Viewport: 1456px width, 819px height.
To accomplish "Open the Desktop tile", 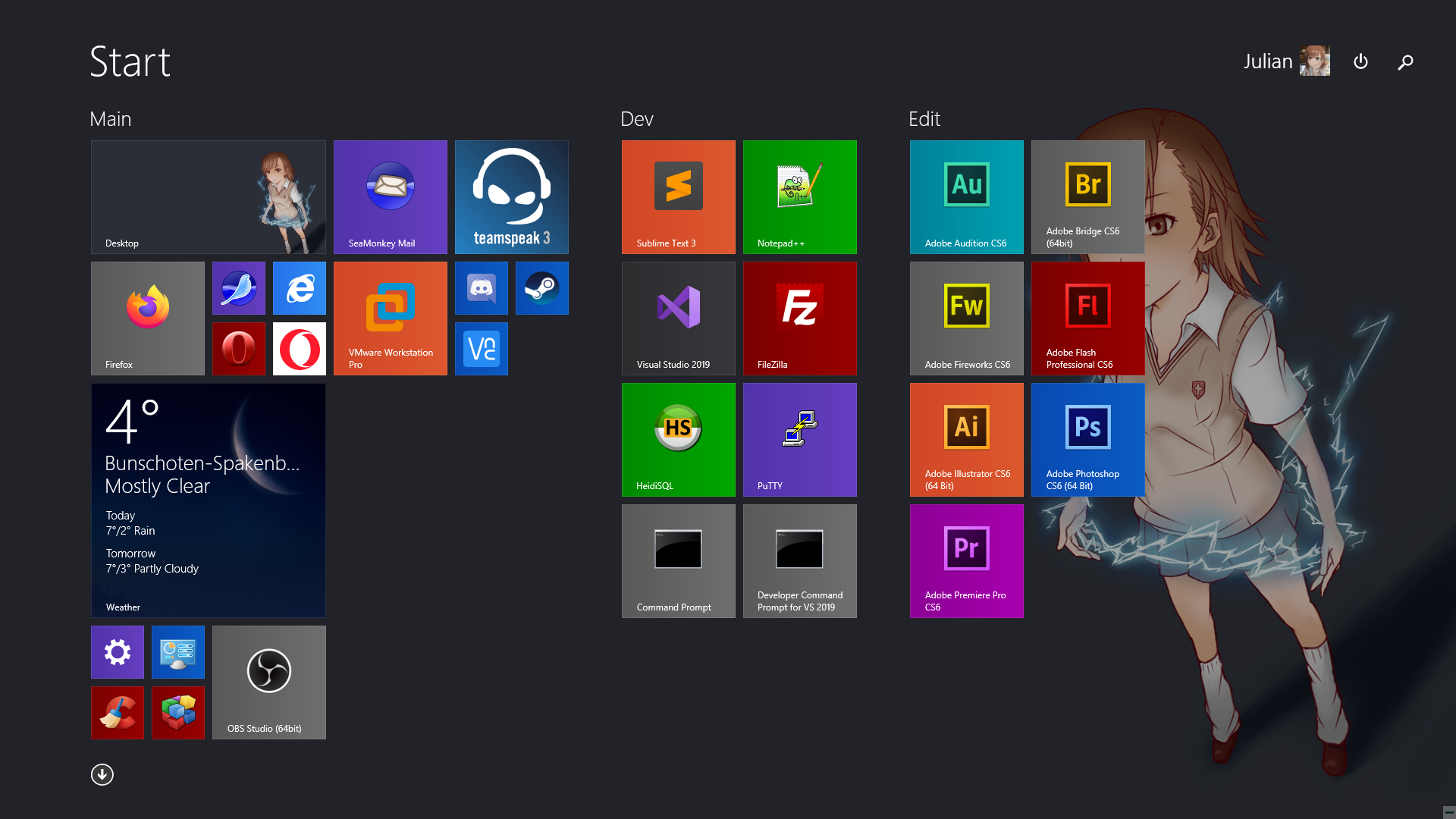I will (x=209, y=197).
